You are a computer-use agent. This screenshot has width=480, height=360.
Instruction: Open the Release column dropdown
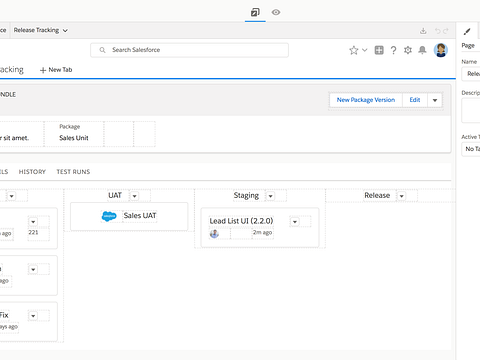[x=401, y=196]
